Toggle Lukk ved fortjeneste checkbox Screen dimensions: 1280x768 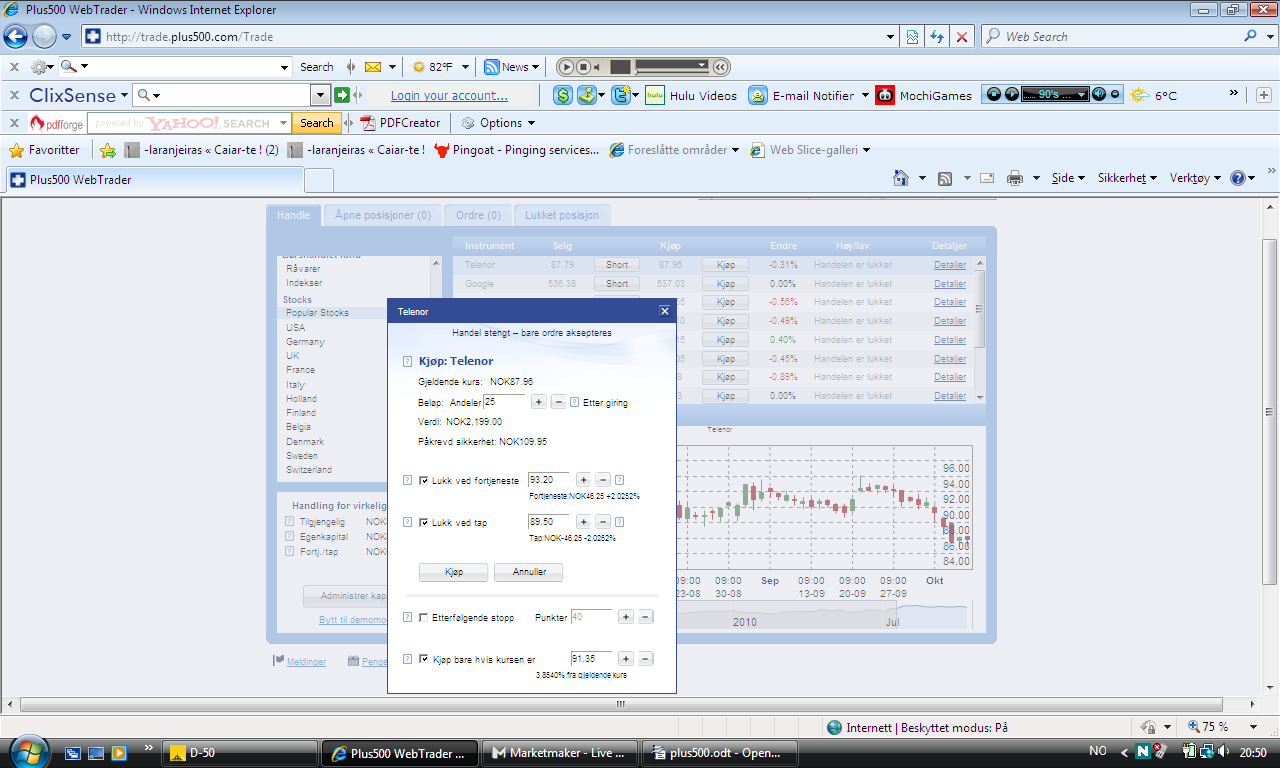[424, 480]
